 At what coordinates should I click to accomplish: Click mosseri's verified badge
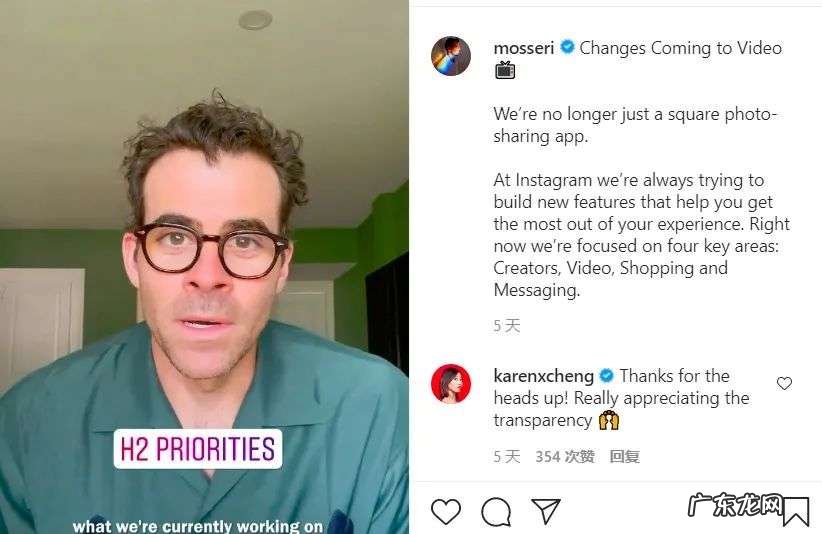567,47
